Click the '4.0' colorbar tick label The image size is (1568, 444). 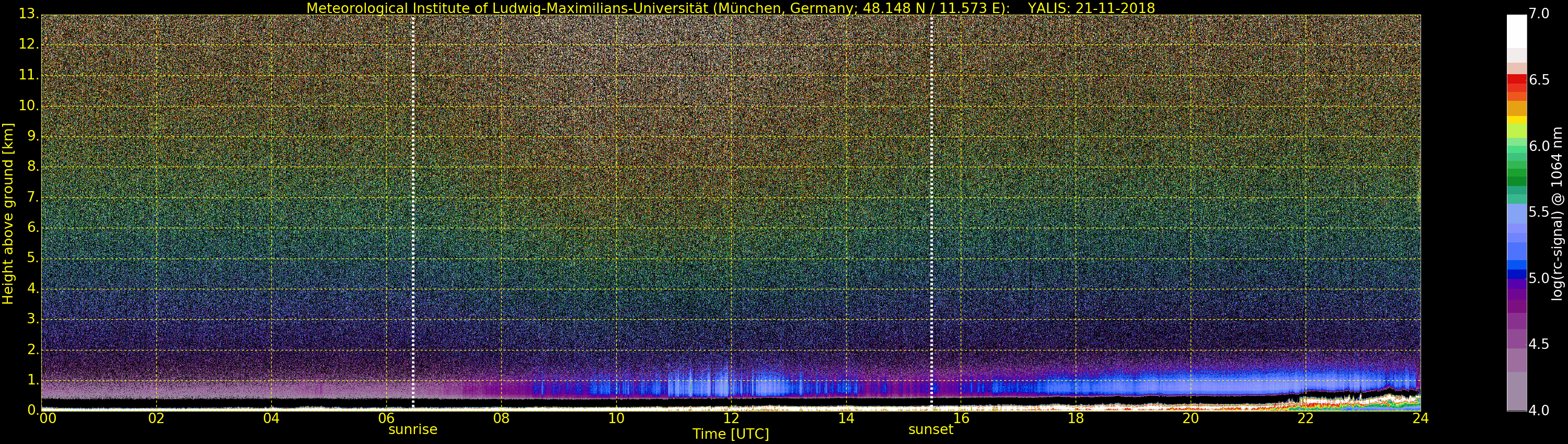tap(1539, 411)
